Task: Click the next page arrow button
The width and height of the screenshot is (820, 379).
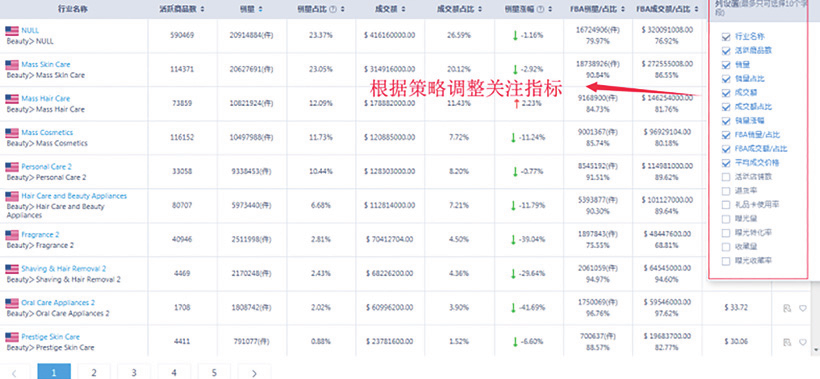Action: point(254,372)
